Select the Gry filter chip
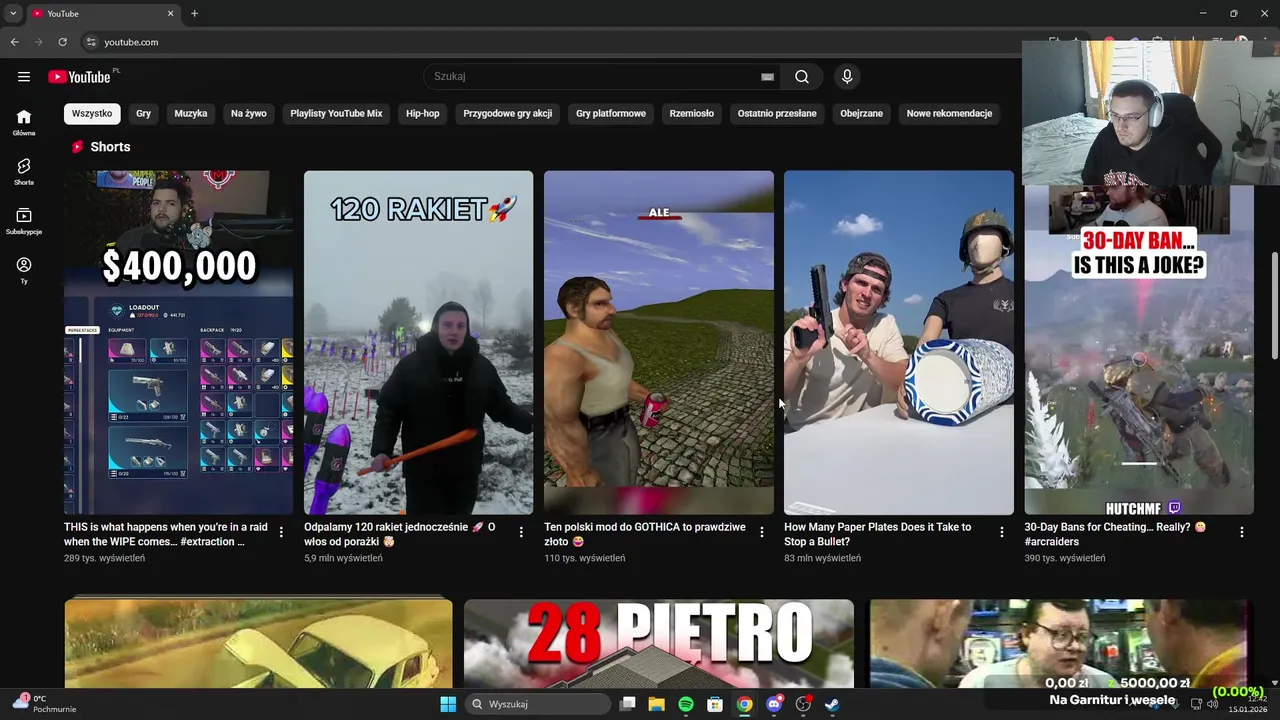 [143, 113]
